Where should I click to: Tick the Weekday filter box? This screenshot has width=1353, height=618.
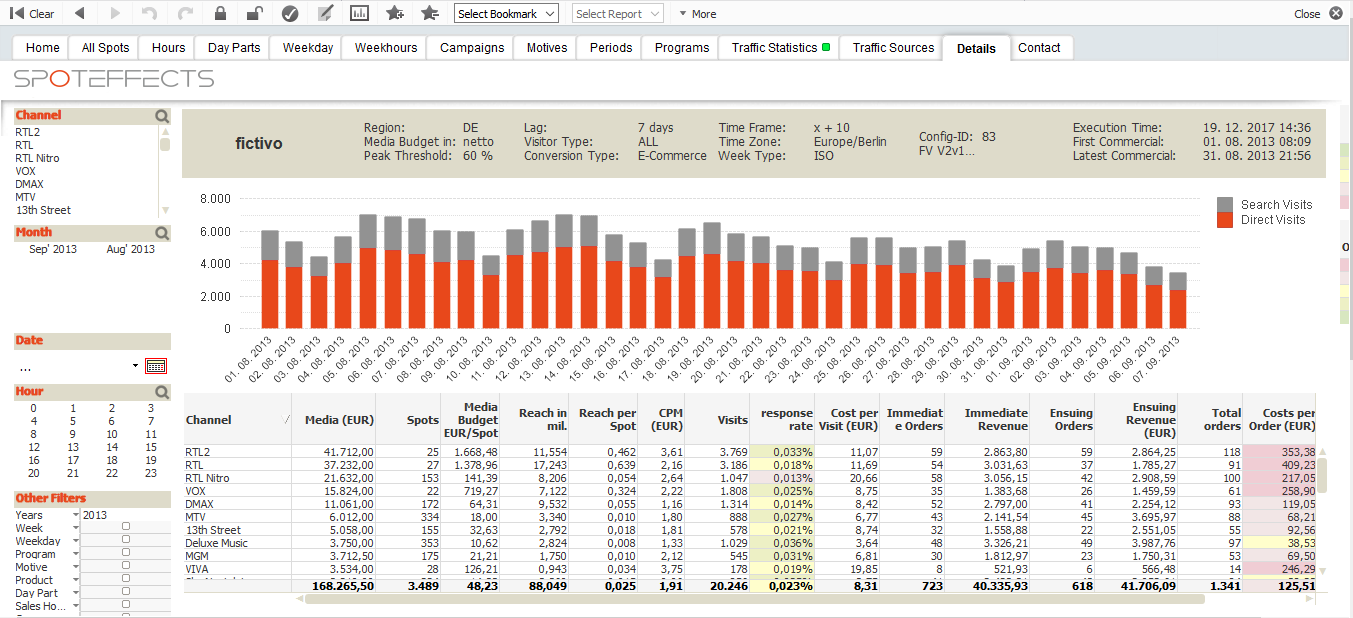(x=126, y=539)
